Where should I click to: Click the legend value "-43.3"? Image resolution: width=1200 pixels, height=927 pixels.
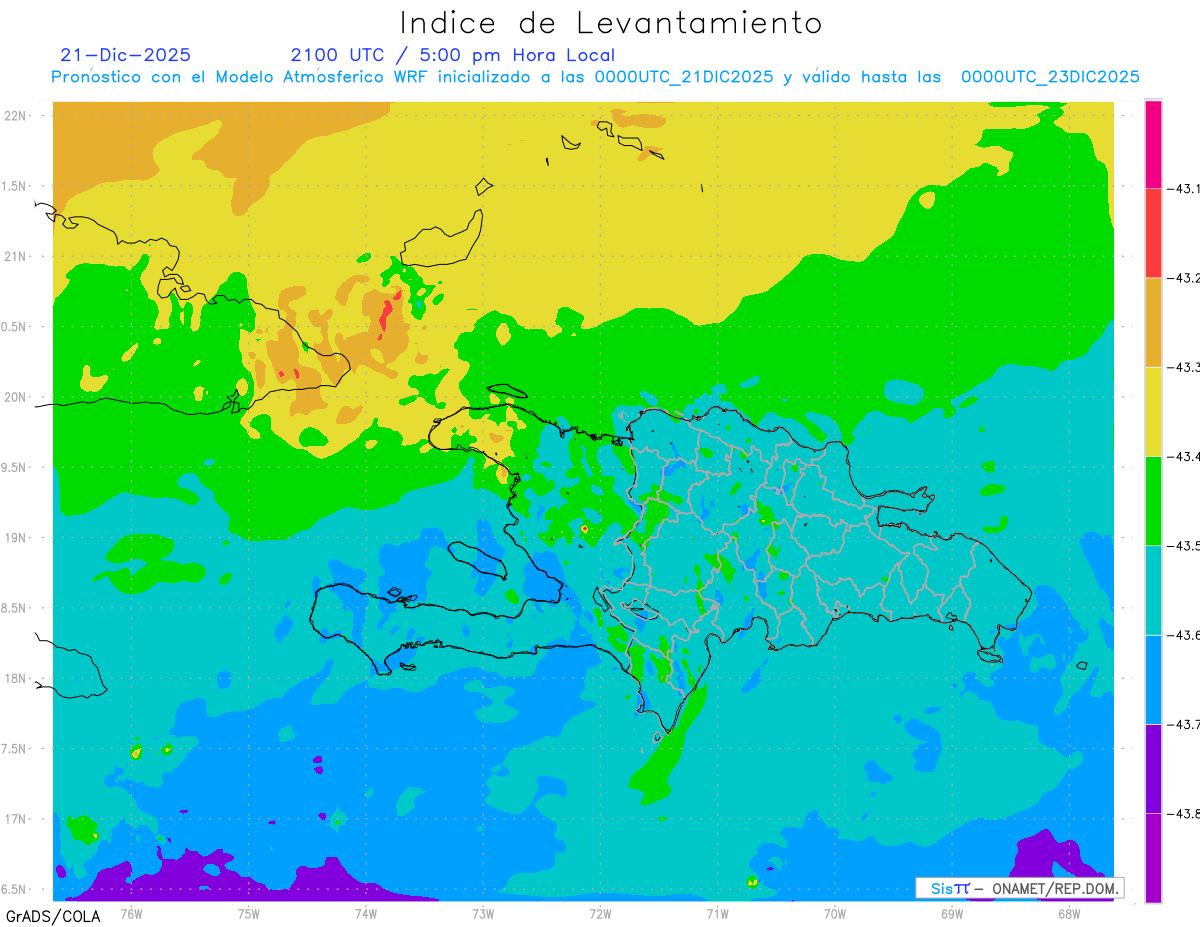click(1183, 367)
